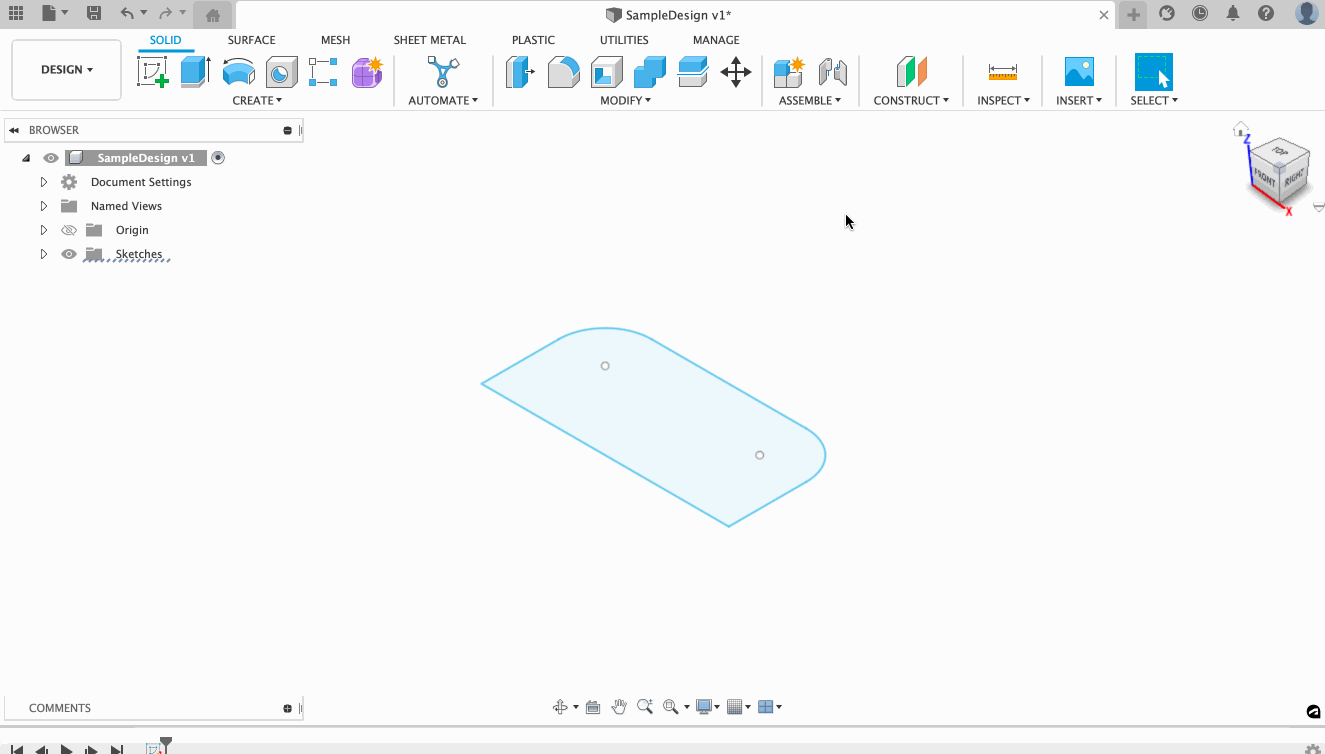The height and width of the screenshot is (754, 1325).
Task: Open the UTILITIES tab
Action: click(624, 40)
